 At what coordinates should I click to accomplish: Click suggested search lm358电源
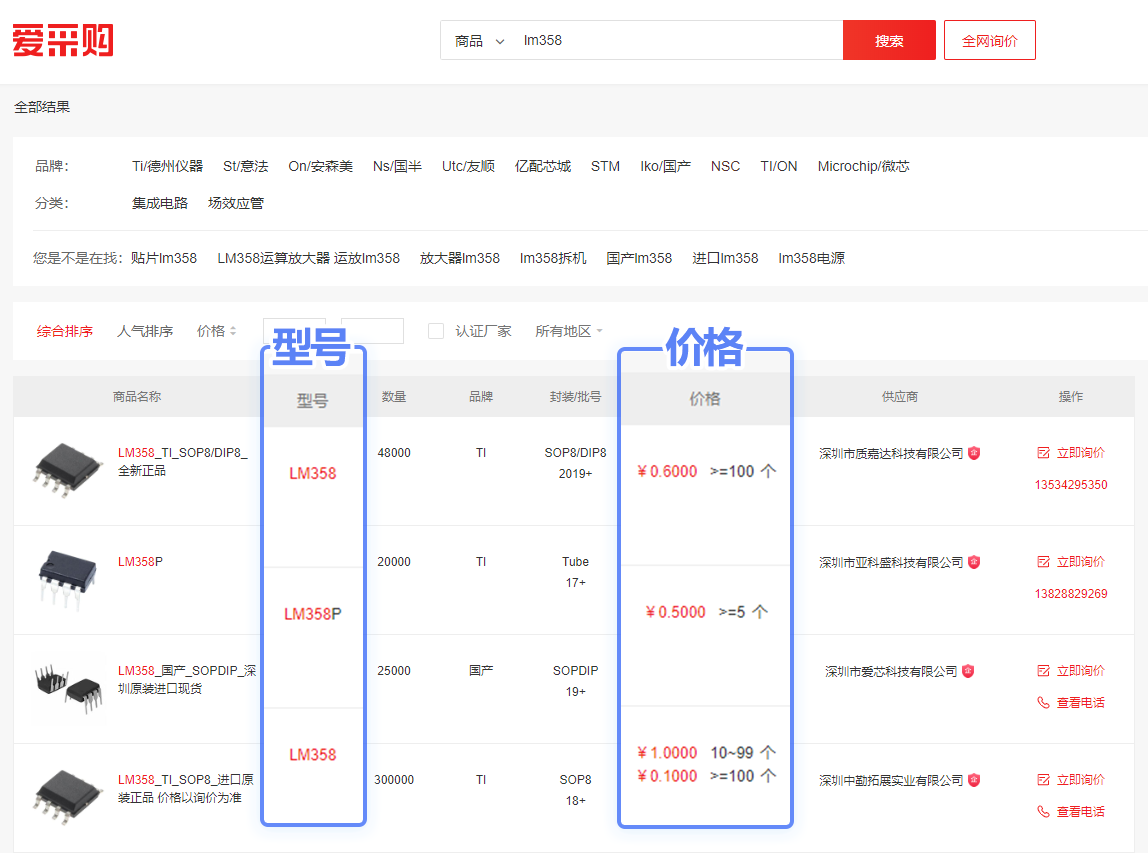pos(811,258)
